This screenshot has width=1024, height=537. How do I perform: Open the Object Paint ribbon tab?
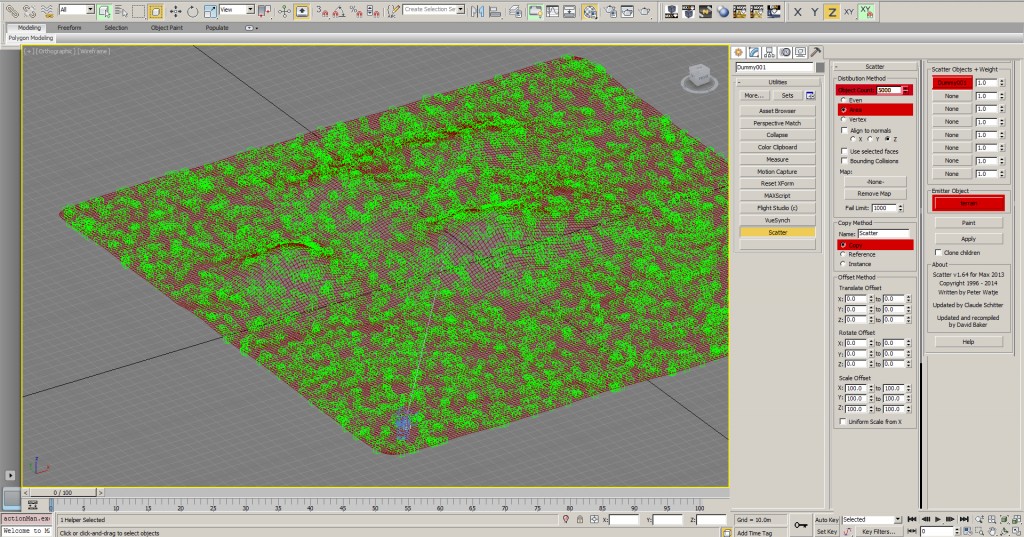(x=167, y=28)
